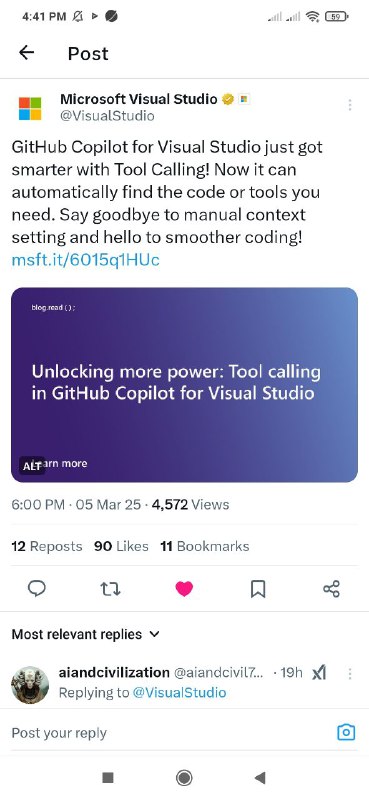Open the msft.it/6015q1HUc link
This screenshot has width=369, height=800.
click(85, 260)
